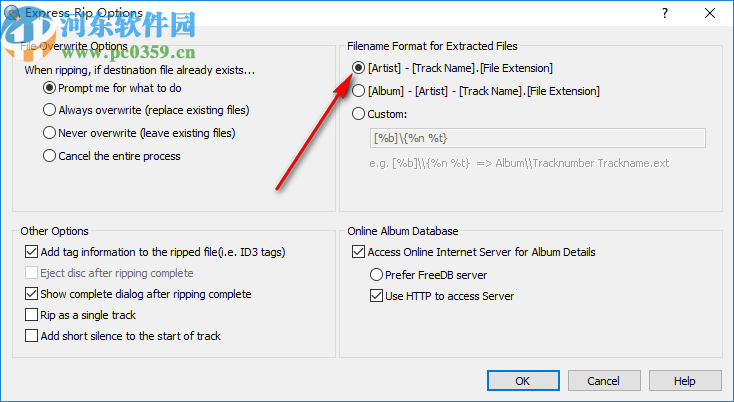Enable 'Rip as a single track'
This screenshot has width=734, height=402.
(x=31, y=315)
